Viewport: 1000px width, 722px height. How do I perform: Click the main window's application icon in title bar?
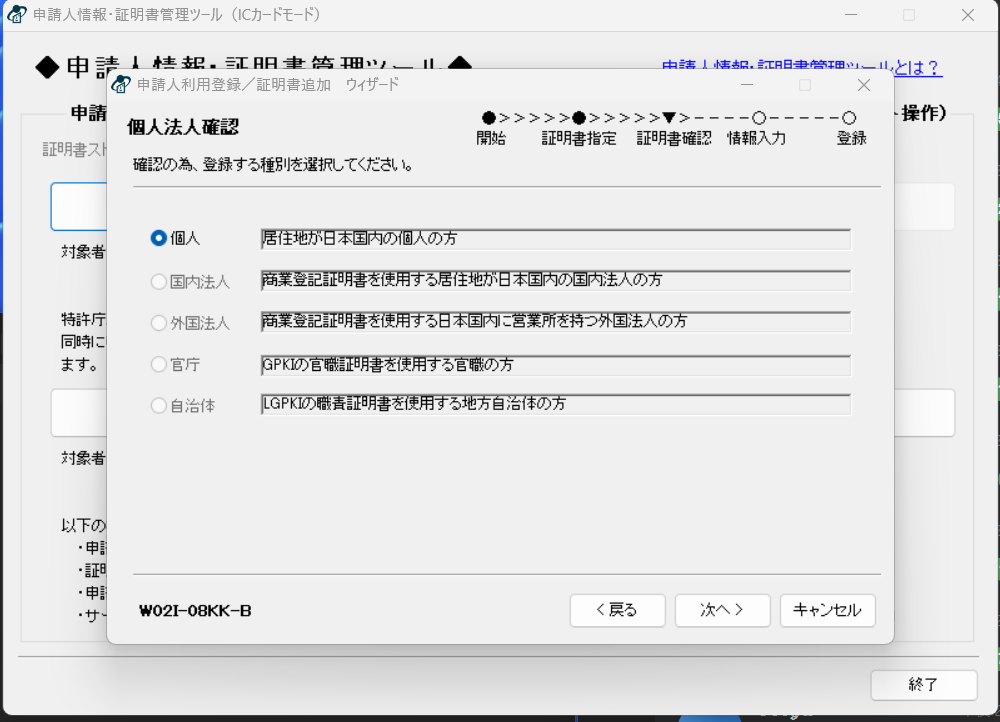(x=18, y=15)
